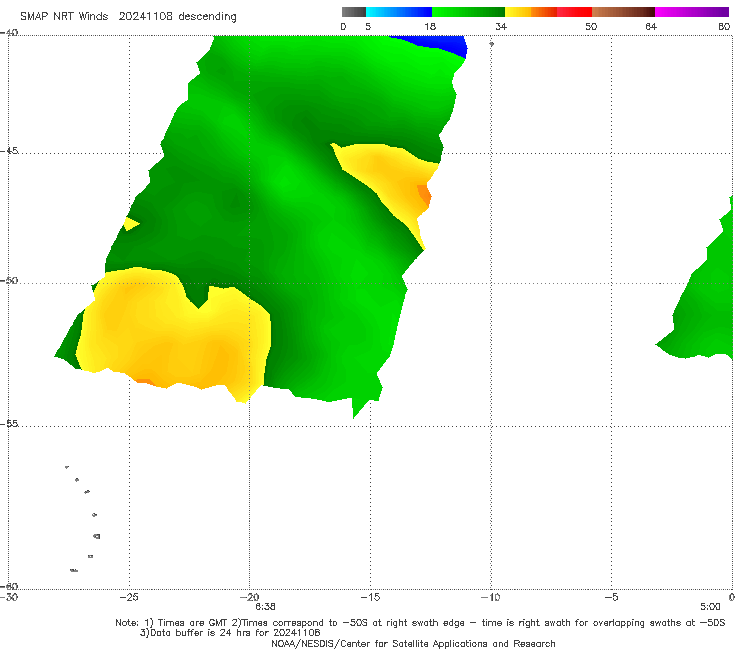Click the color bar label '50'

click(x=591, y=26)
